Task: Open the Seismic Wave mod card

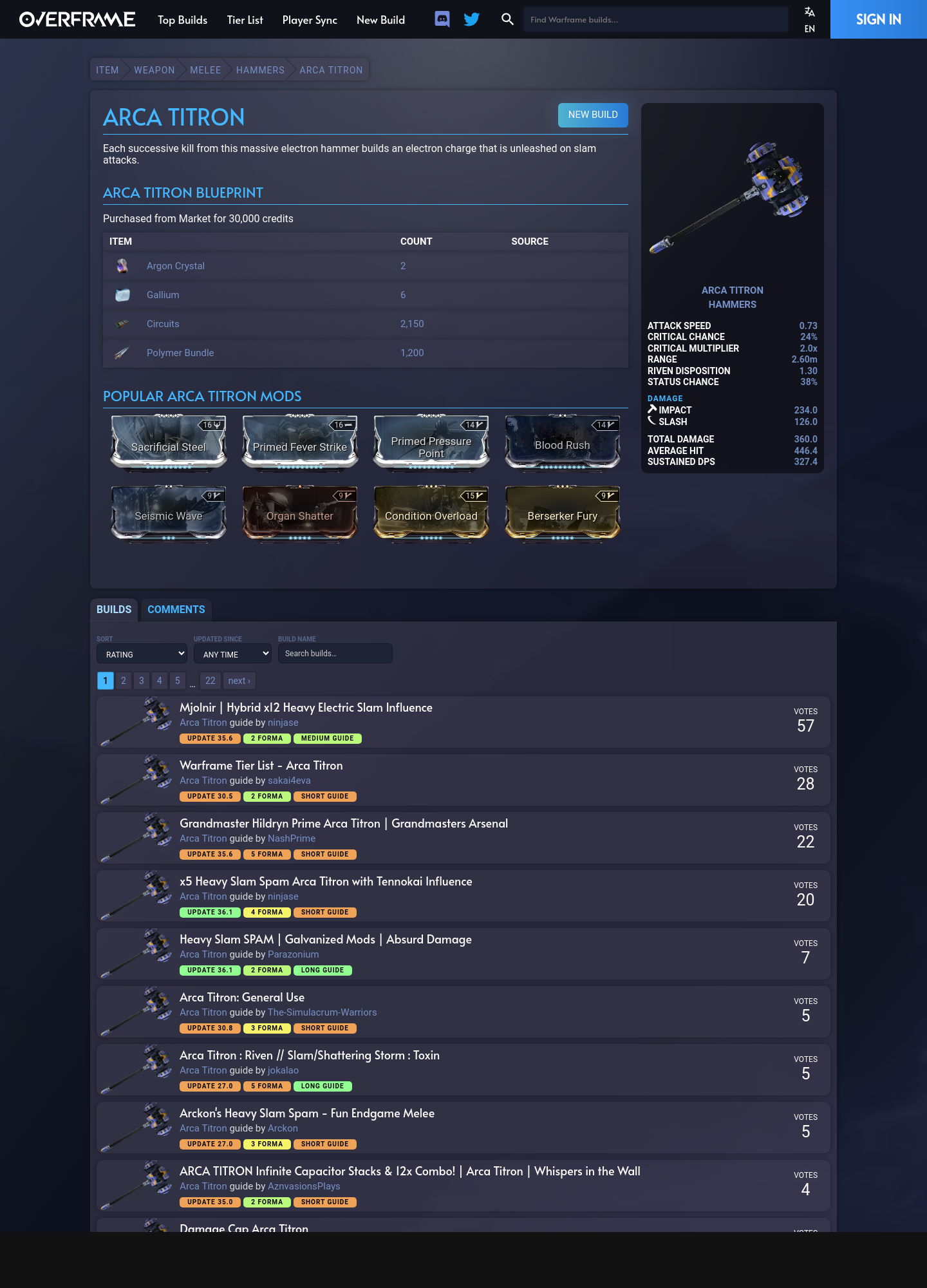Action: click(169, 514)
